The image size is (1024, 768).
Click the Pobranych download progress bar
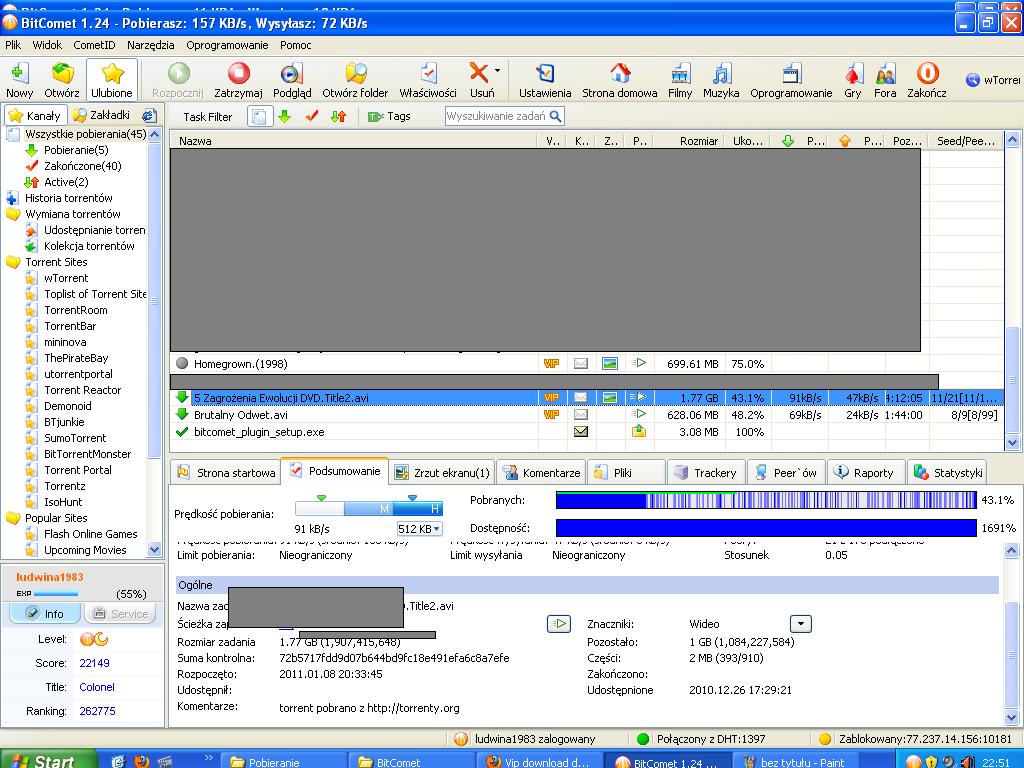click(x=766, y=500)
